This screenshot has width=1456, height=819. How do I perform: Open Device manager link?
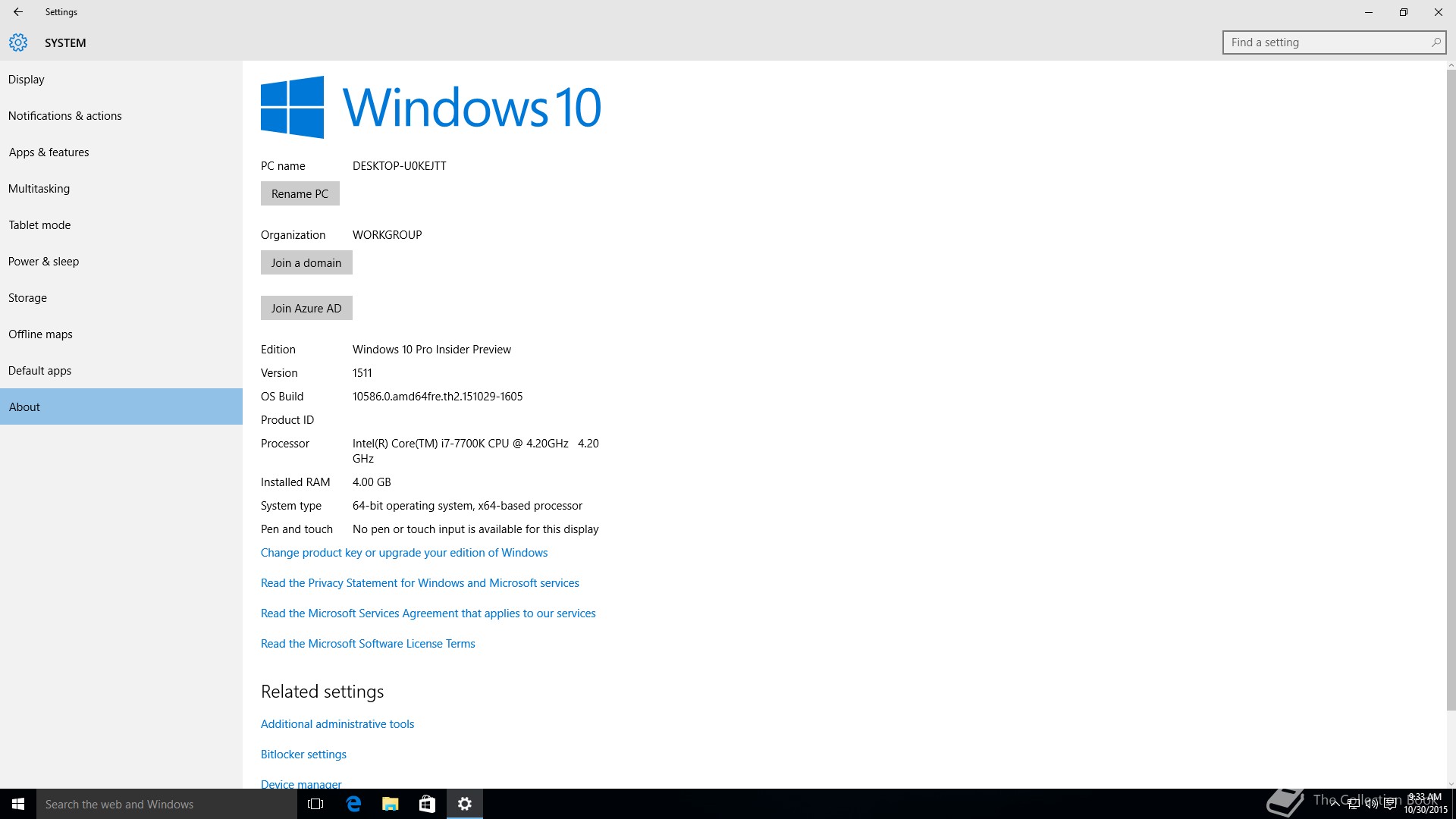[x=301, y=783]
